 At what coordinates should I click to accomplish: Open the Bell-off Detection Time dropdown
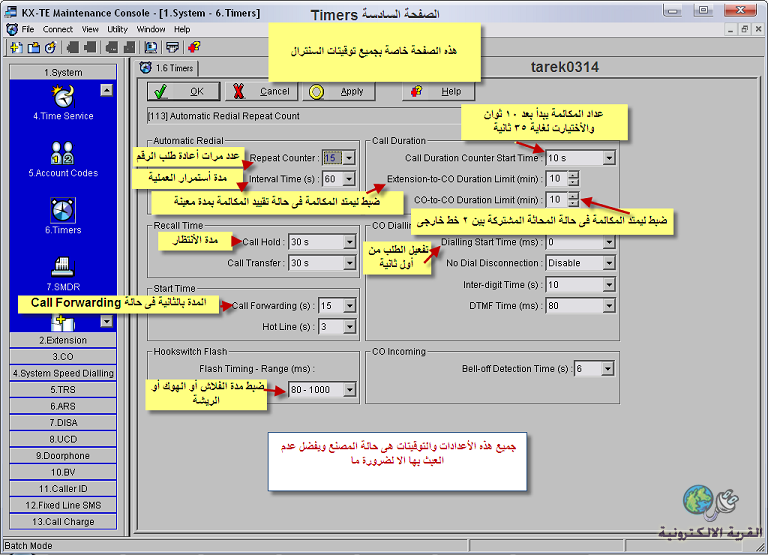point(607,369)
